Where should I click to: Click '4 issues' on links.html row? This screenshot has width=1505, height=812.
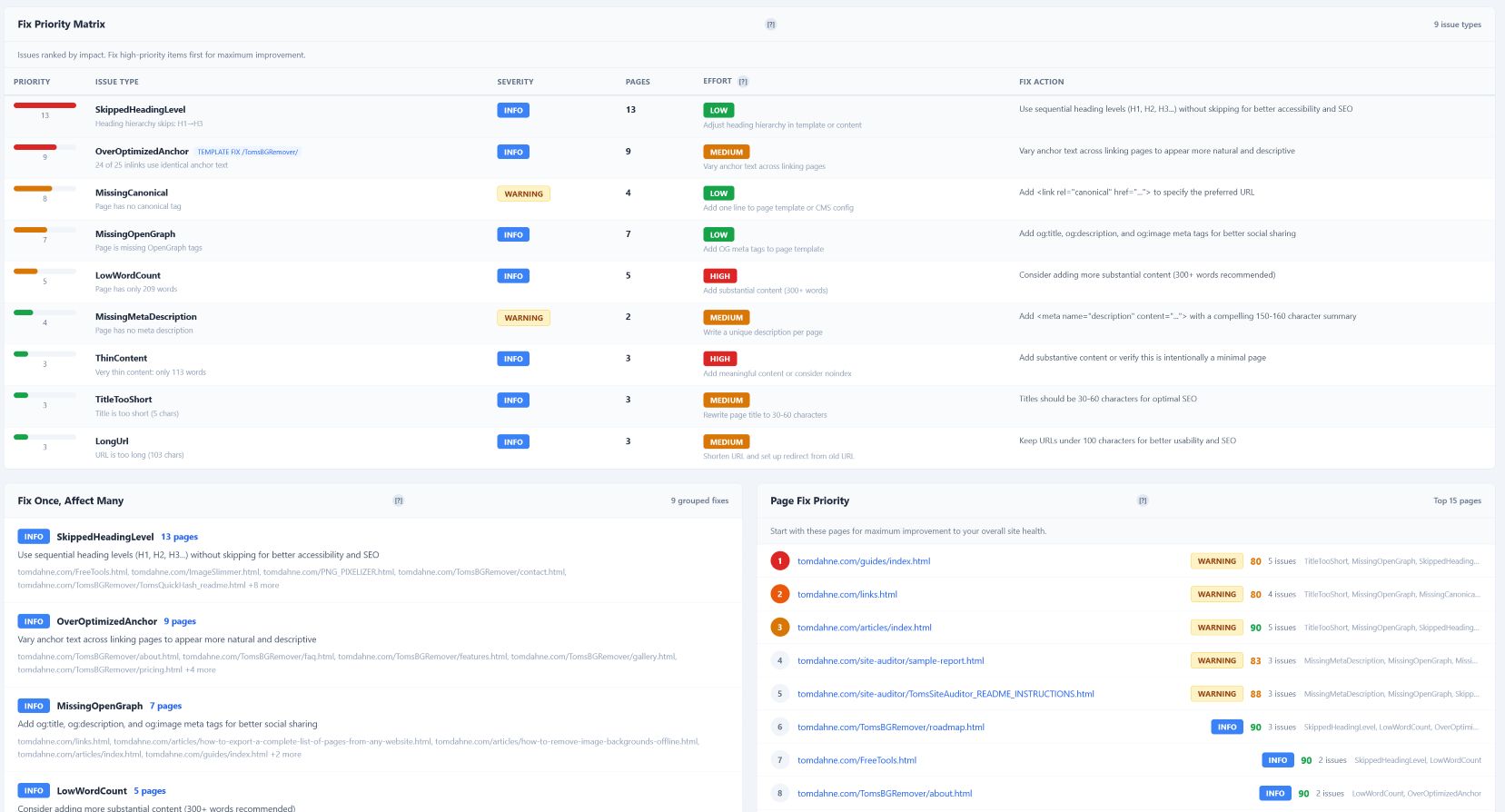1282,594
